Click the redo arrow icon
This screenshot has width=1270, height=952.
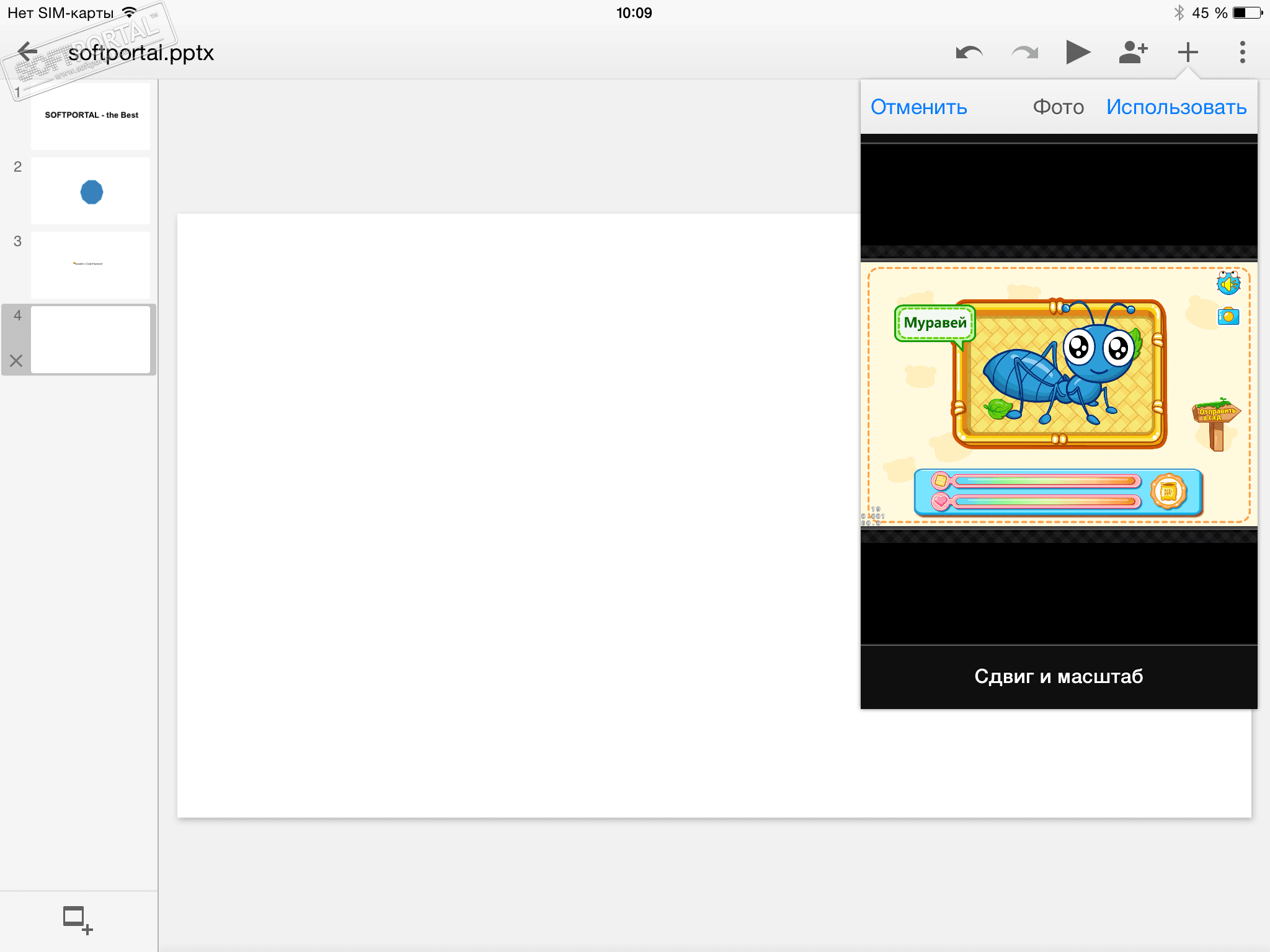point(1024,53)
